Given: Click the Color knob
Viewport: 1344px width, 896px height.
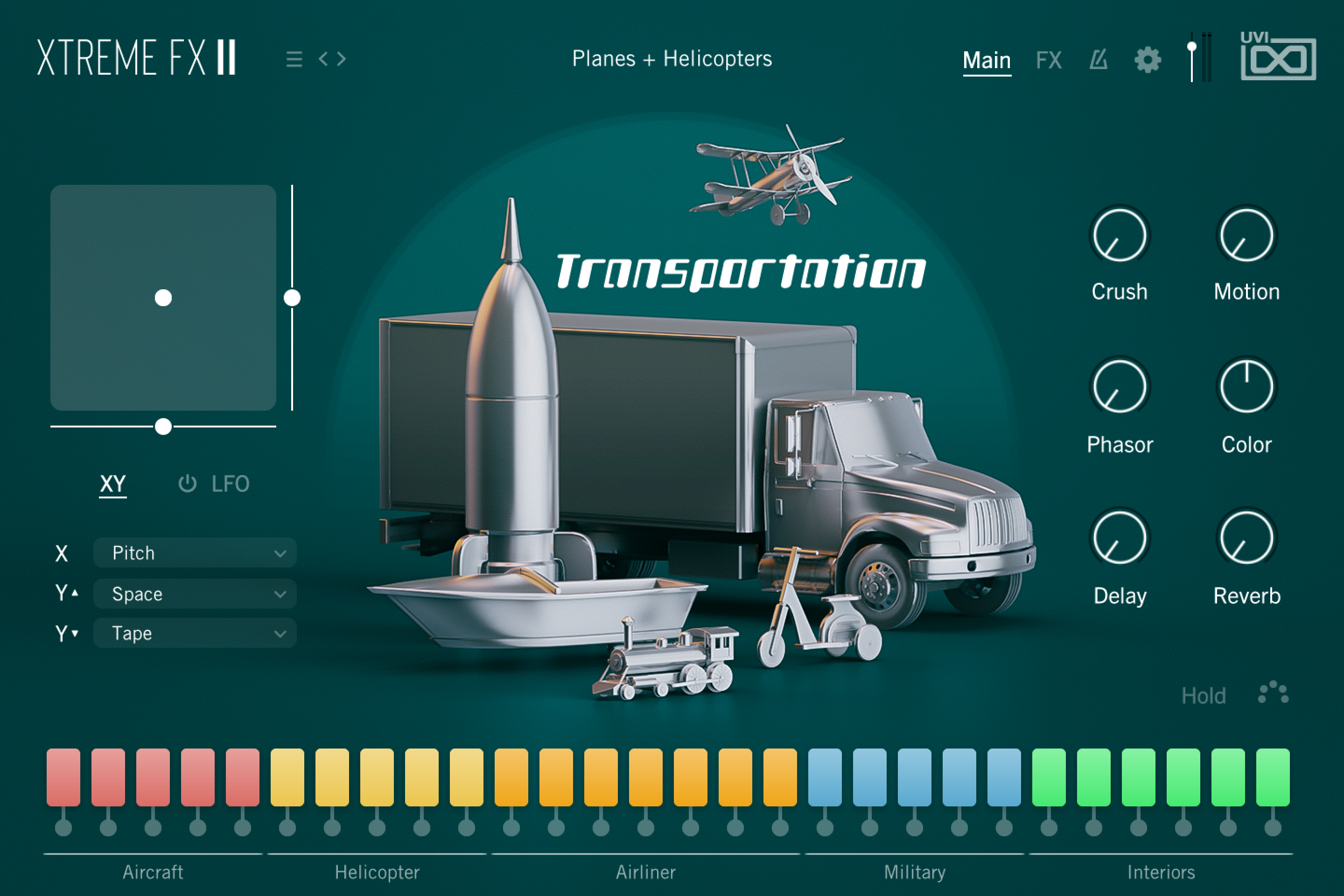Looking at the screenshot, I should click(1246, 387).
